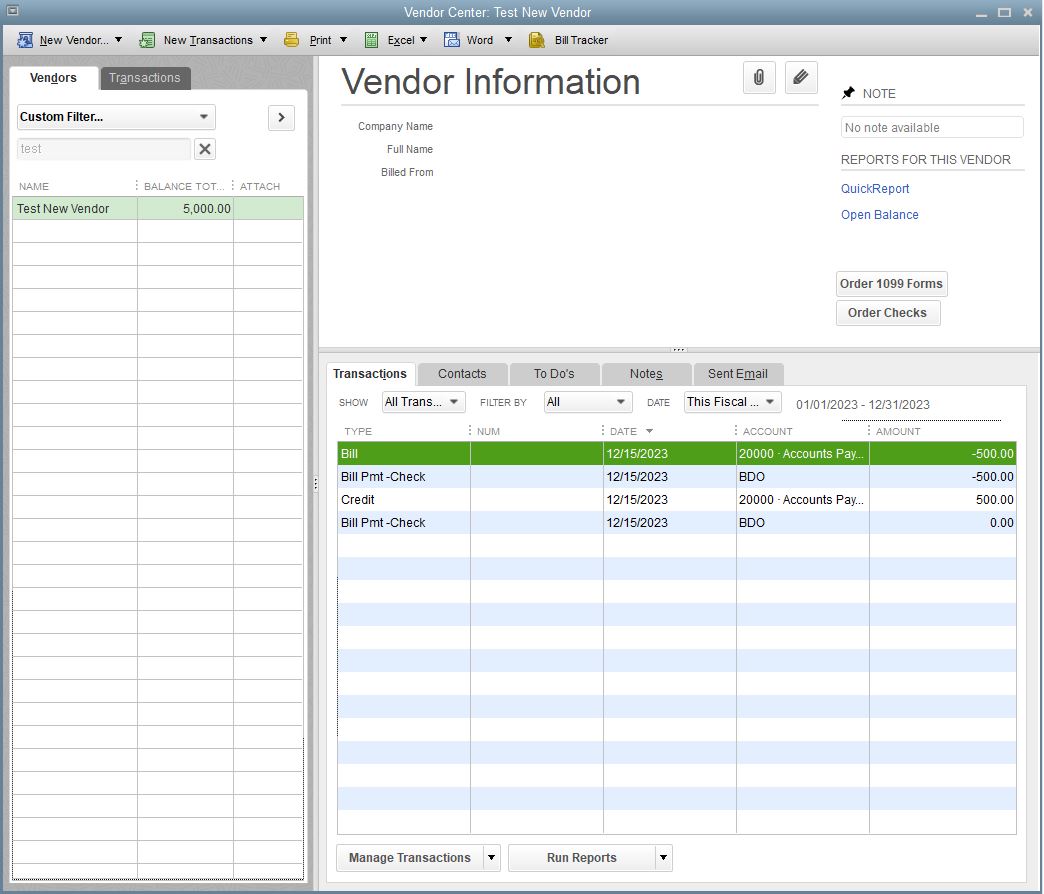Open the Excel dropdown arrow
This screenshot has width=1044, height=894.
(x=423, y=40)
